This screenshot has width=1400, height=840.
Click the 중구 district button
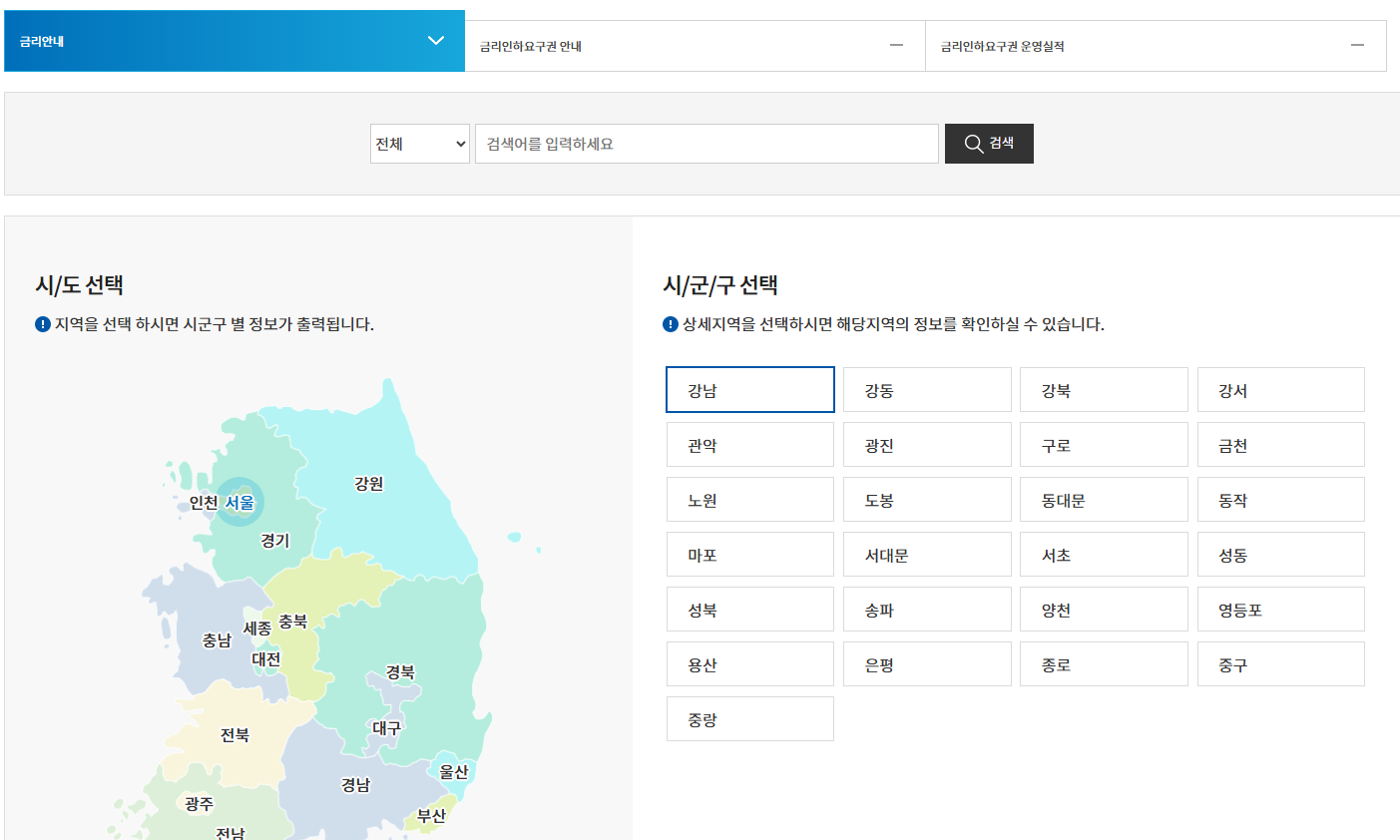coord(1281,664)
